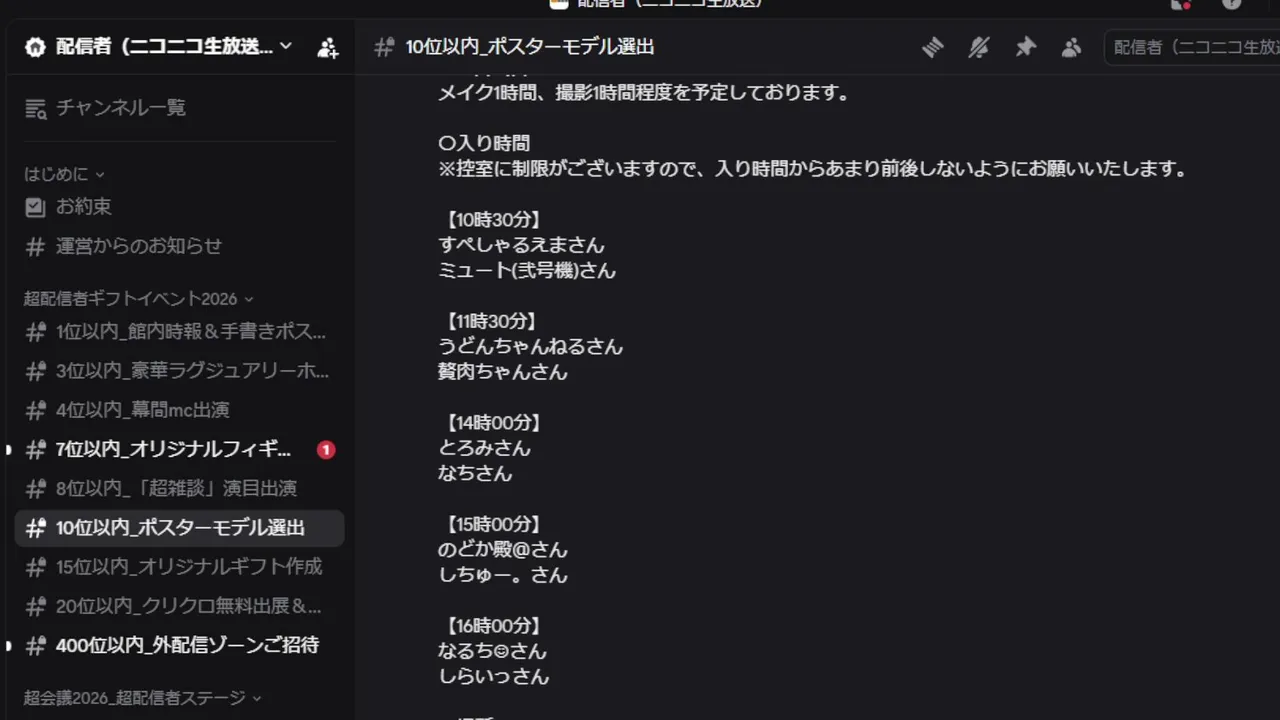Open the 運営からのお知らせ channel

coord(180,246)
